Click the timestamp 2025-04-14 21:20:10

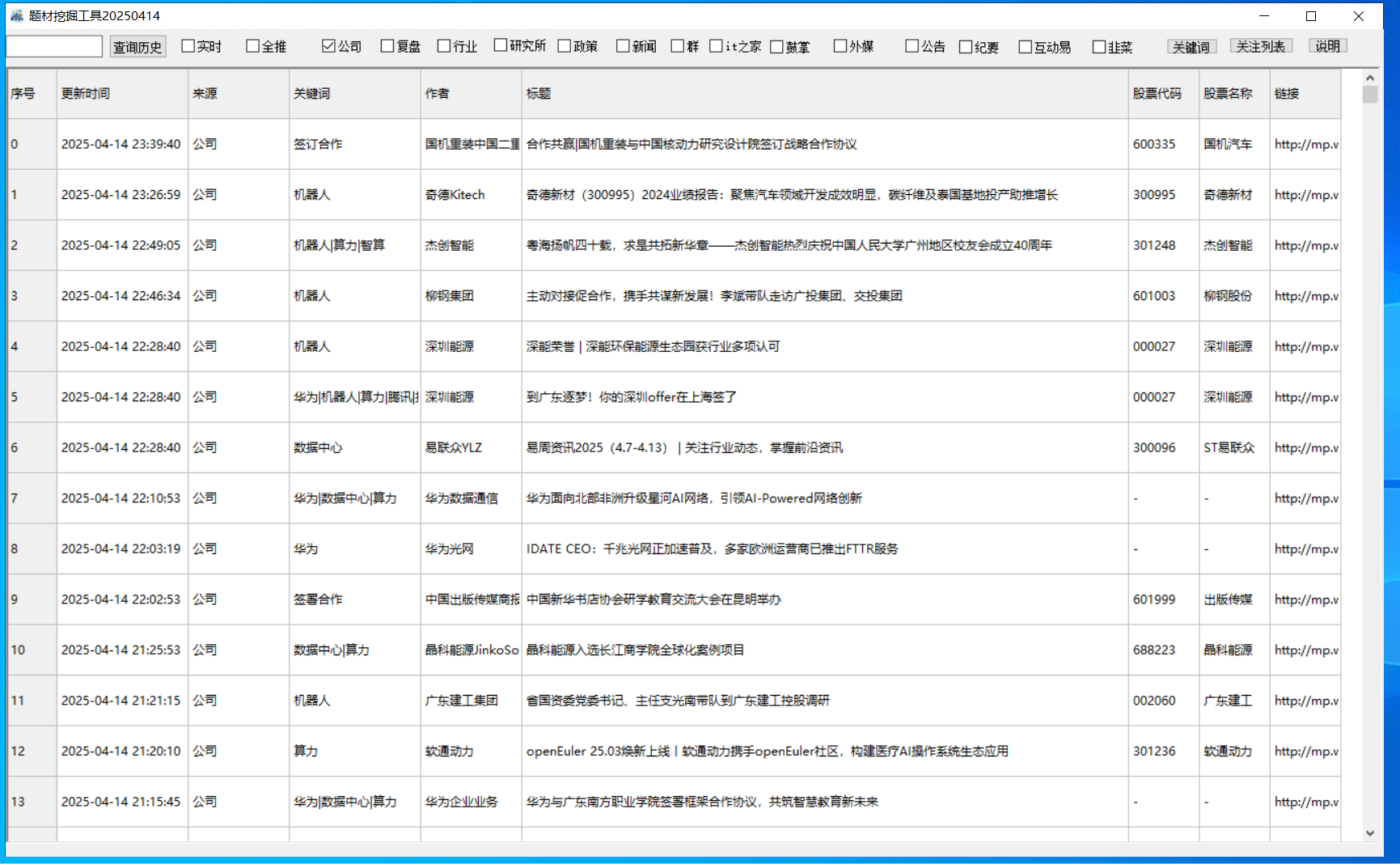point(121,751)
